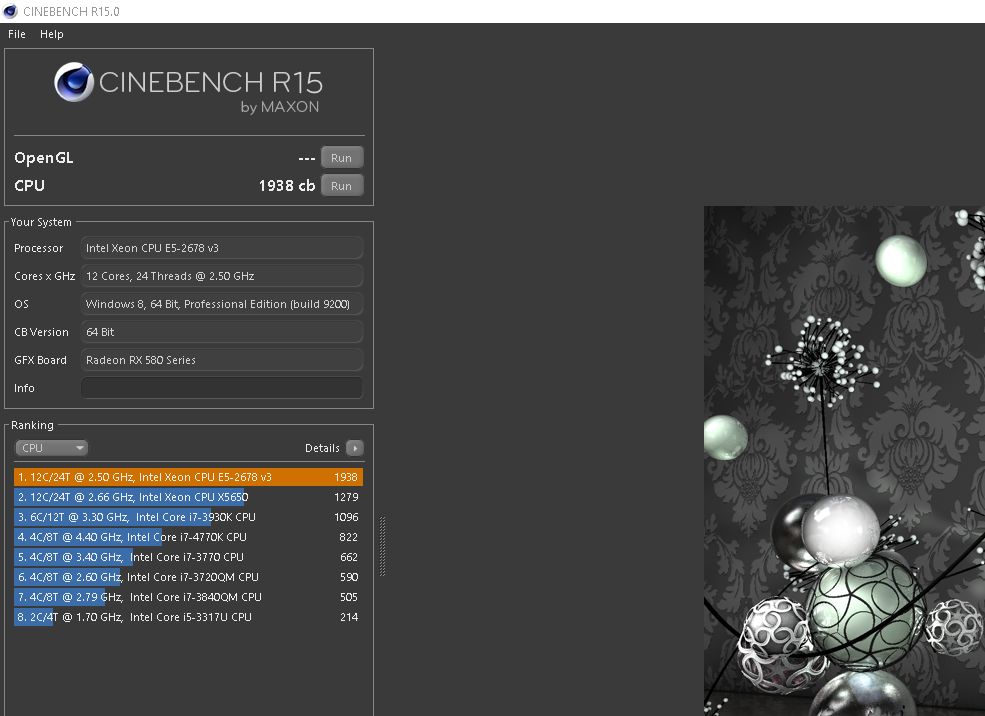Select ranking entry 4 Core i7-4770K

[188, 537]
